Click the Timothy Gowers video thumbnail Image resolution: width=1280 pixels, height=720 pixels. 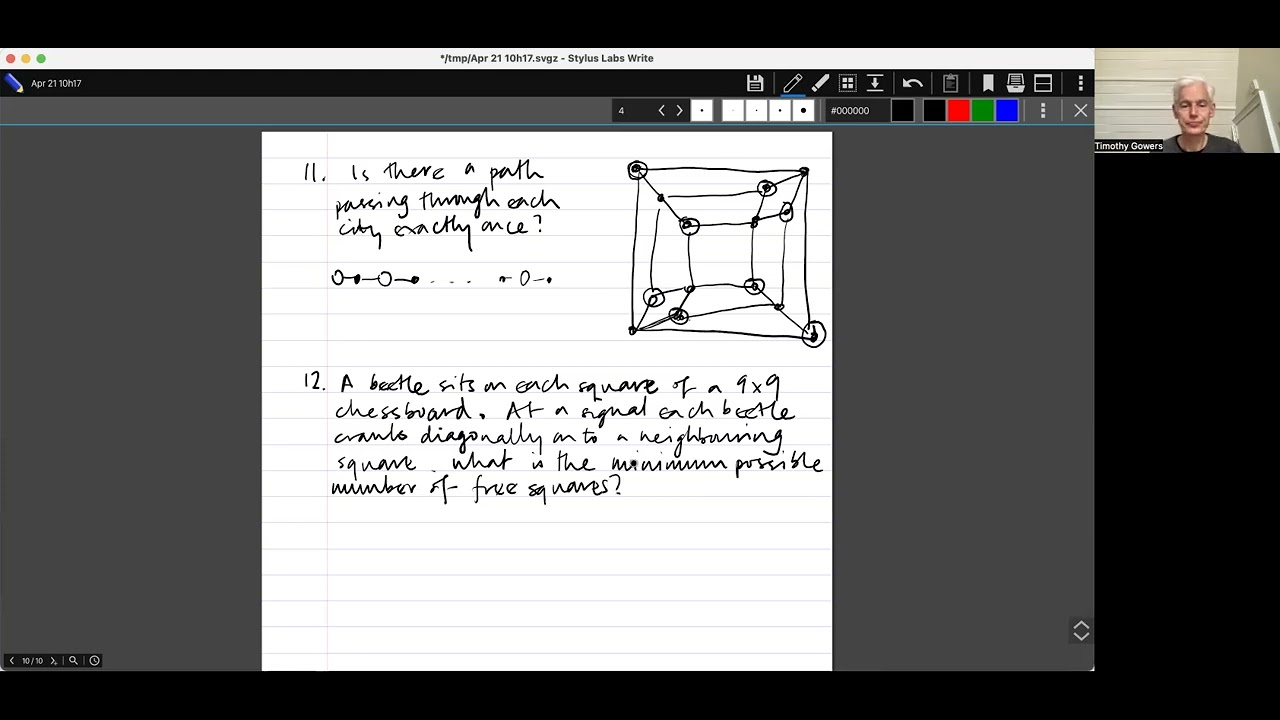click(1187, 101)
